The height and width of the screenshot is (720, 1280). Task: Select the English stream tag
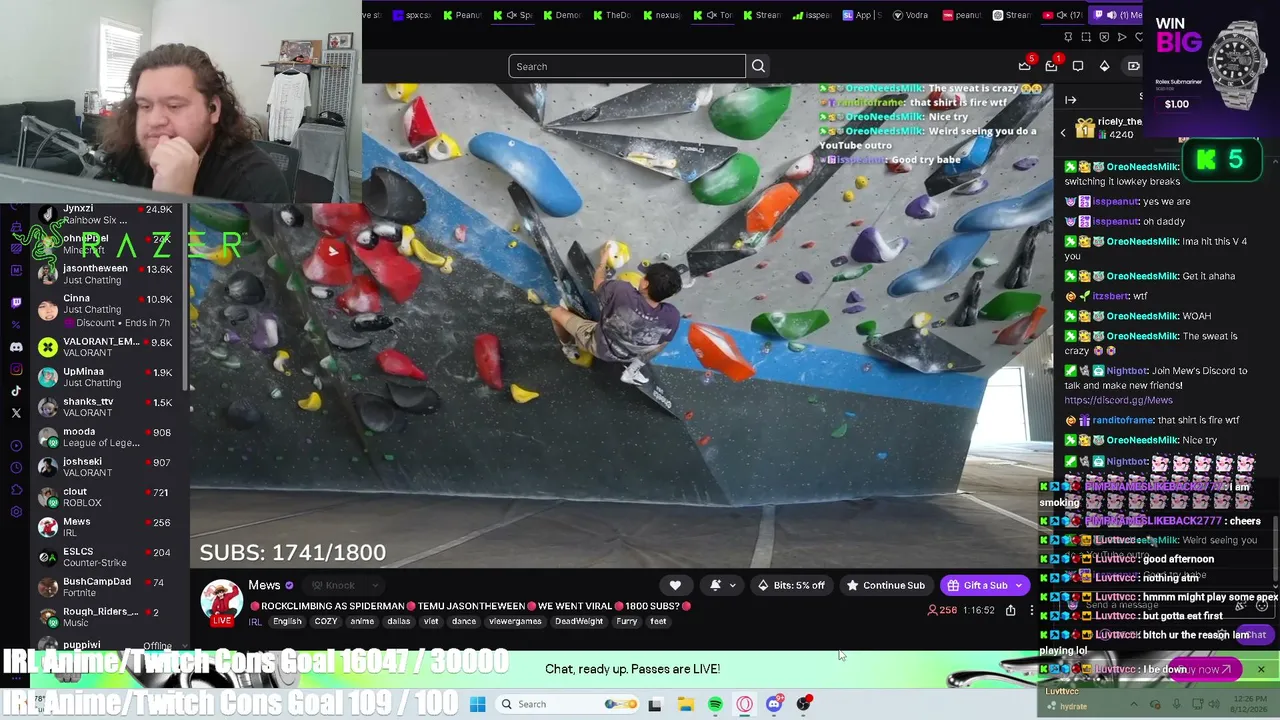click(287, 621)
